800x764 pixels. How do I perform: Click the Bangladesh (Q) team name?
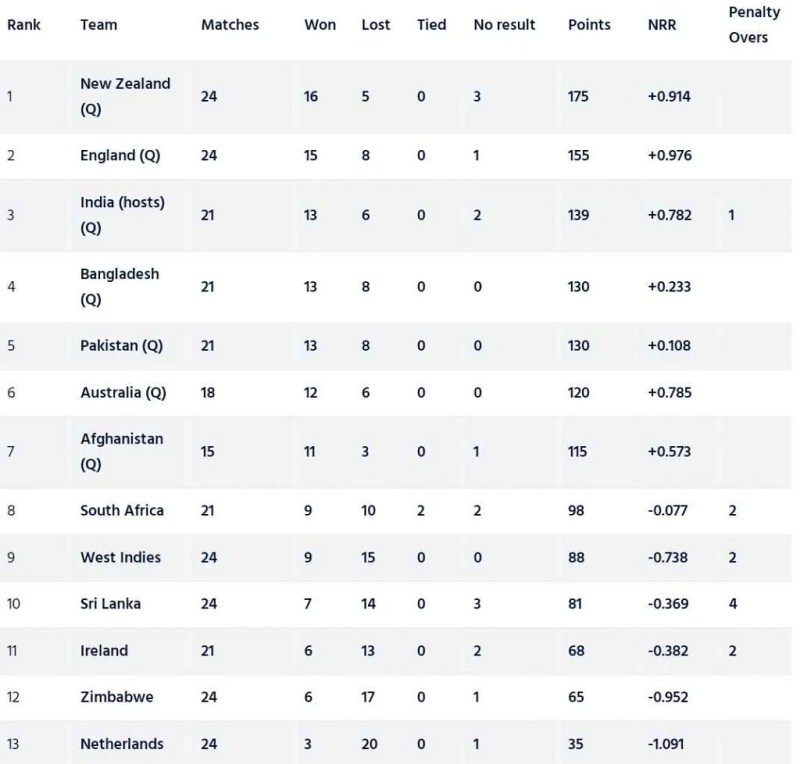(119, 286)
